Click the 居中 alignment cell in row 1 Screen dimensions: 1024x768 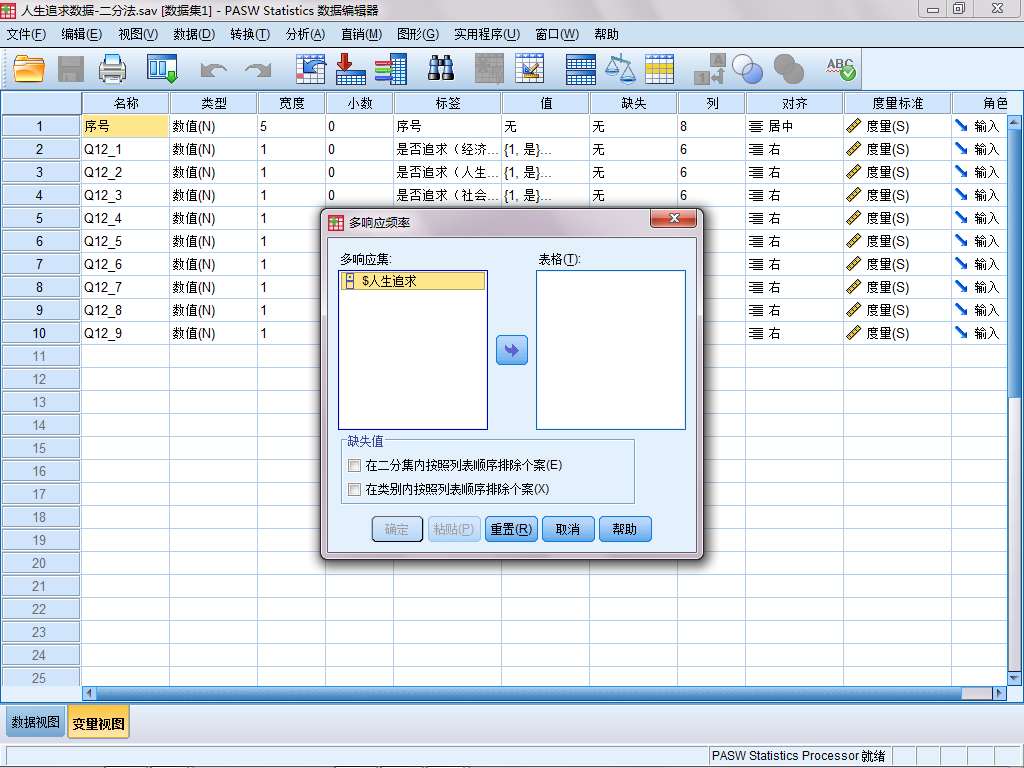coord(794,126)
